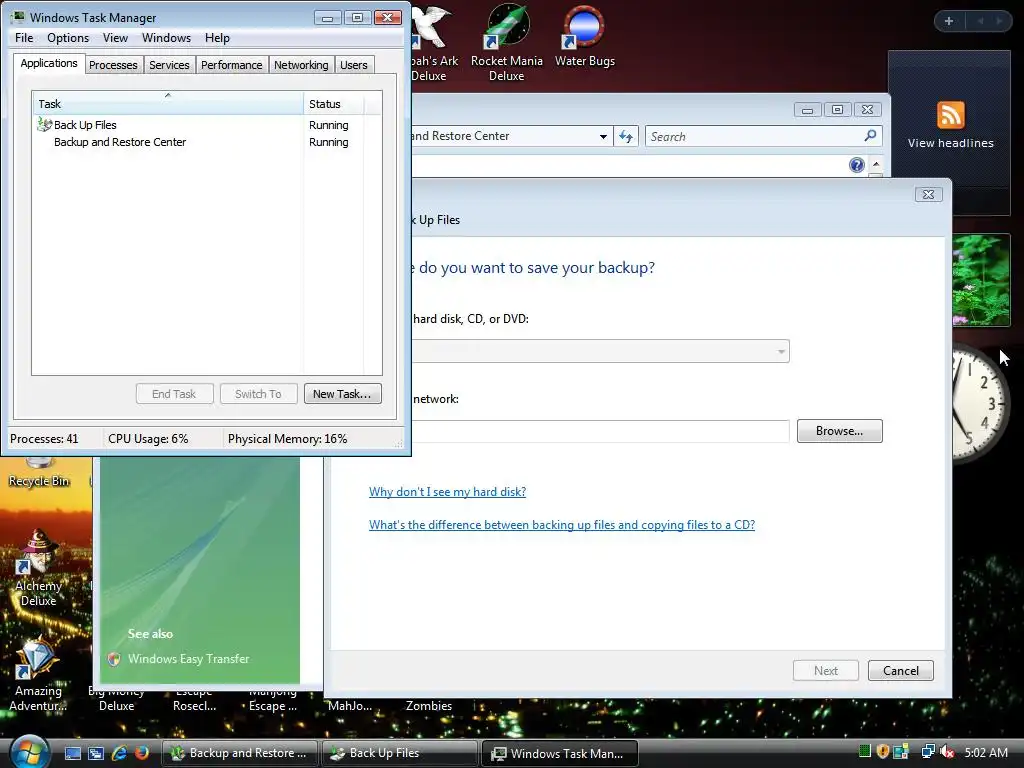Click the security shield tray icon
Image resolution: width=1024 pixels, height=768 pixels.
[x=883, y=752]
